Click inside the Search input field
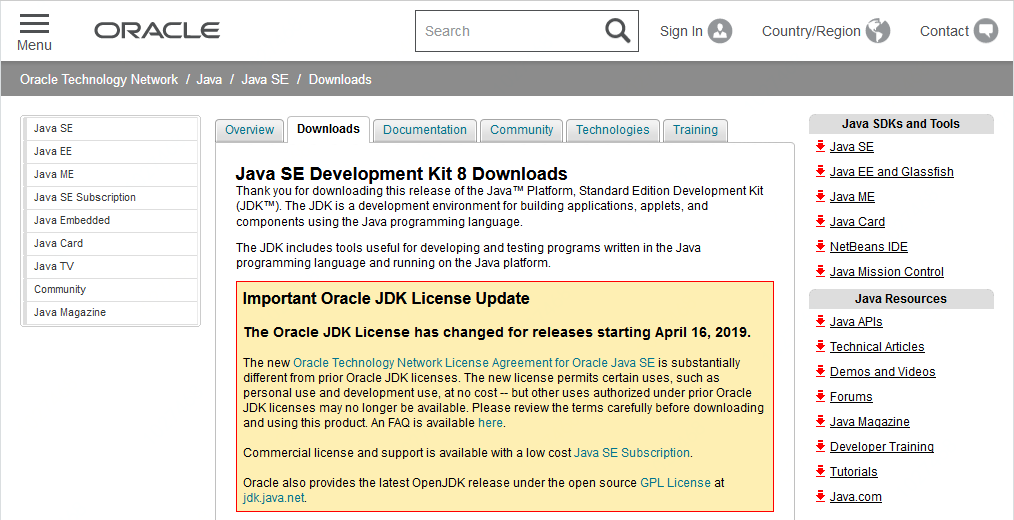 [x=511, y=31]
